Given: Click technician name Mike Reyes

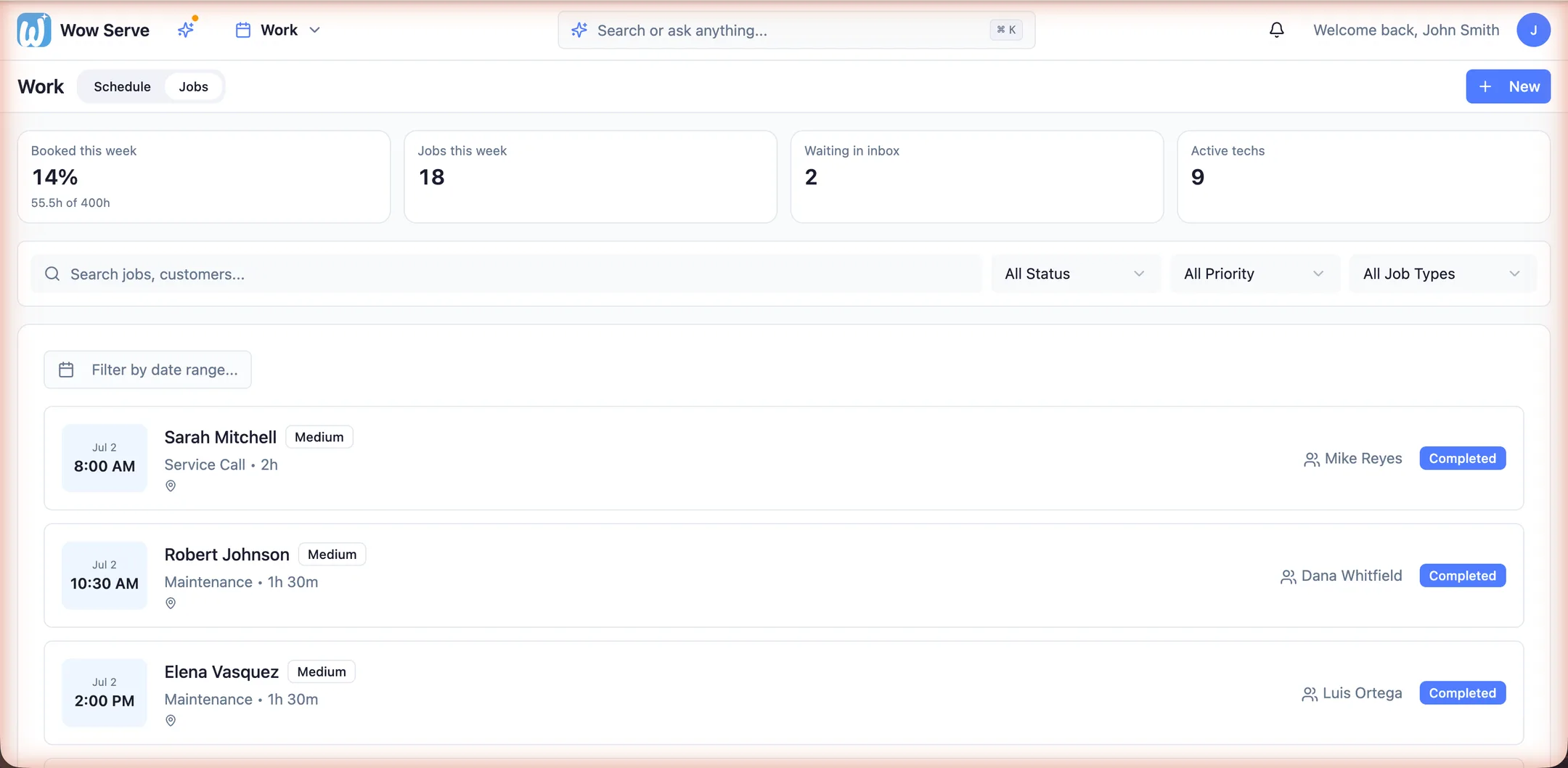Looking at the screenshot, I should click(x=1363, y=459).
